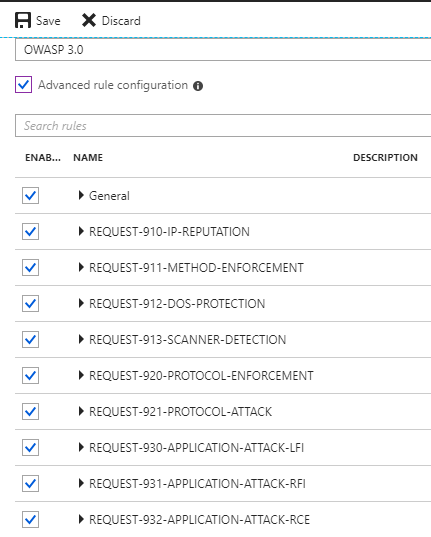The height and width of the screenshot is (537, 431).
Task: Click the Save floppy disk icon
Action: (x=23, y=21)
